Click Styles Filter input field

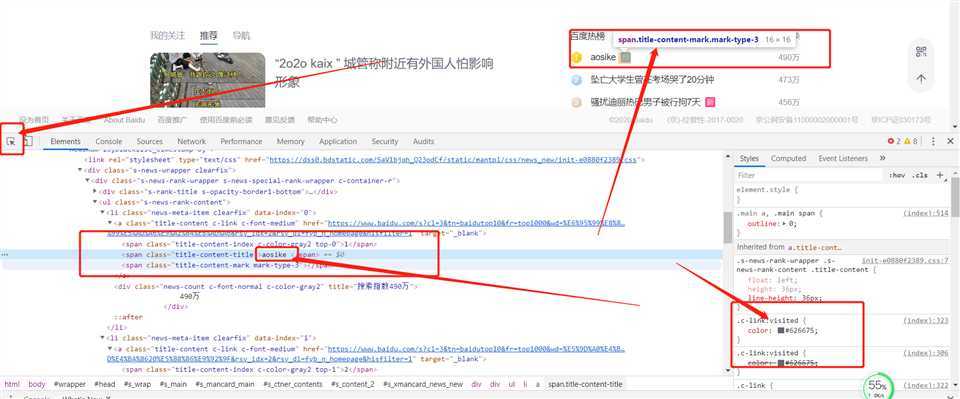coord(808,175)
